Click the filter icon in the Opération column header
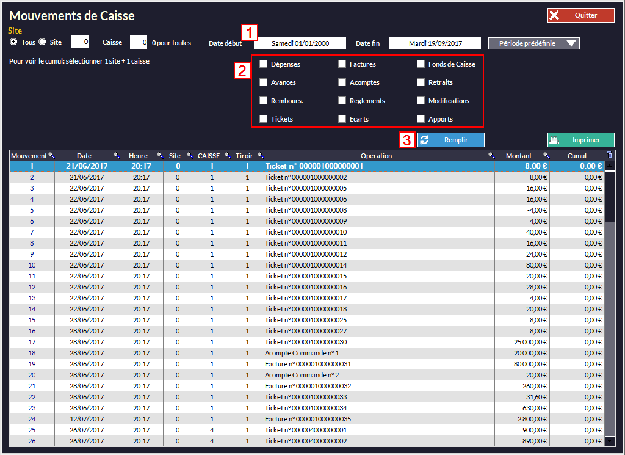The image size is (625, 455). tap(491, 156)
